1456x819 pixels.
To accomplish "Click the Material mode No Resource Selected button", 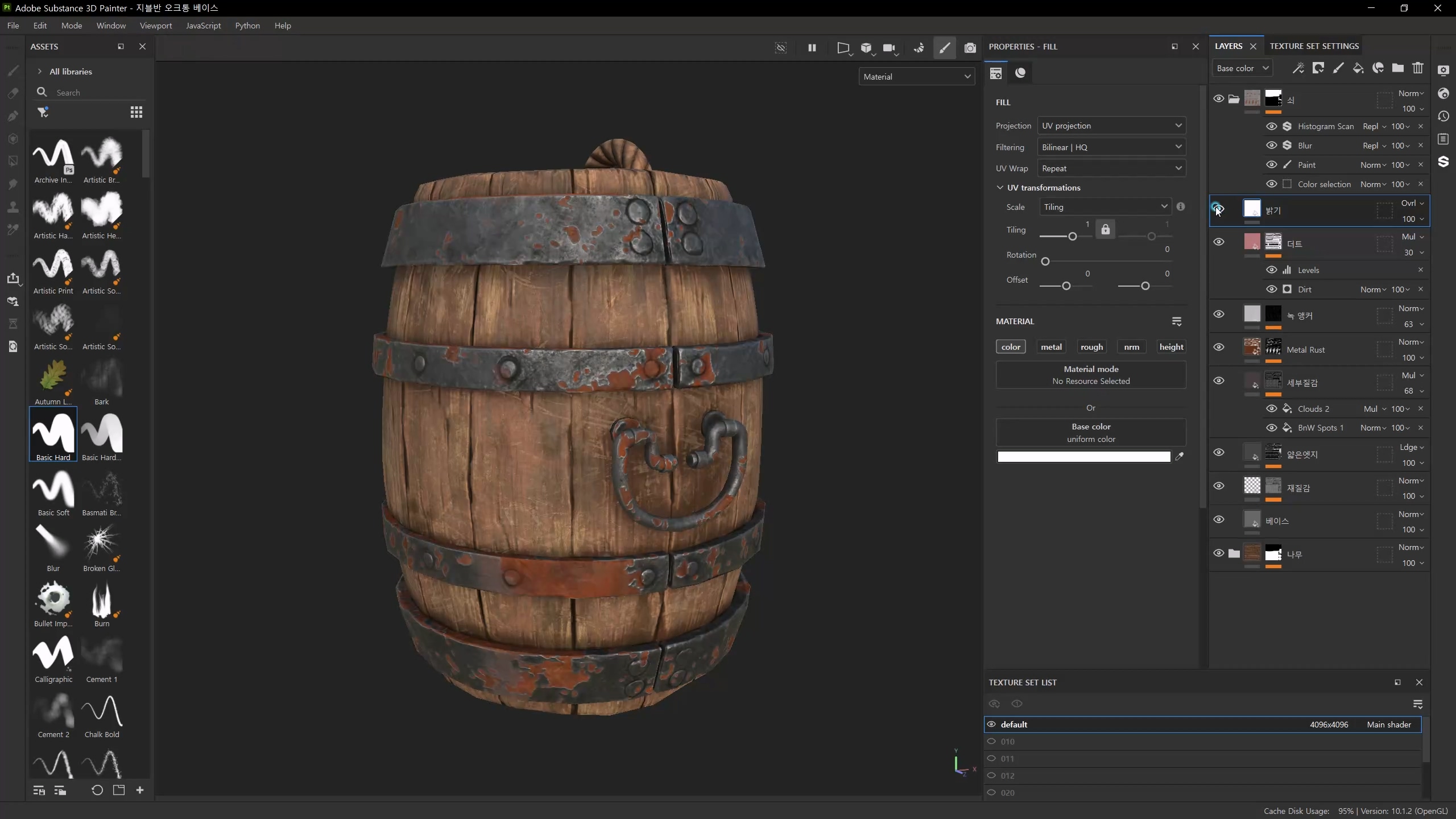I will [x=1090, y=375].
